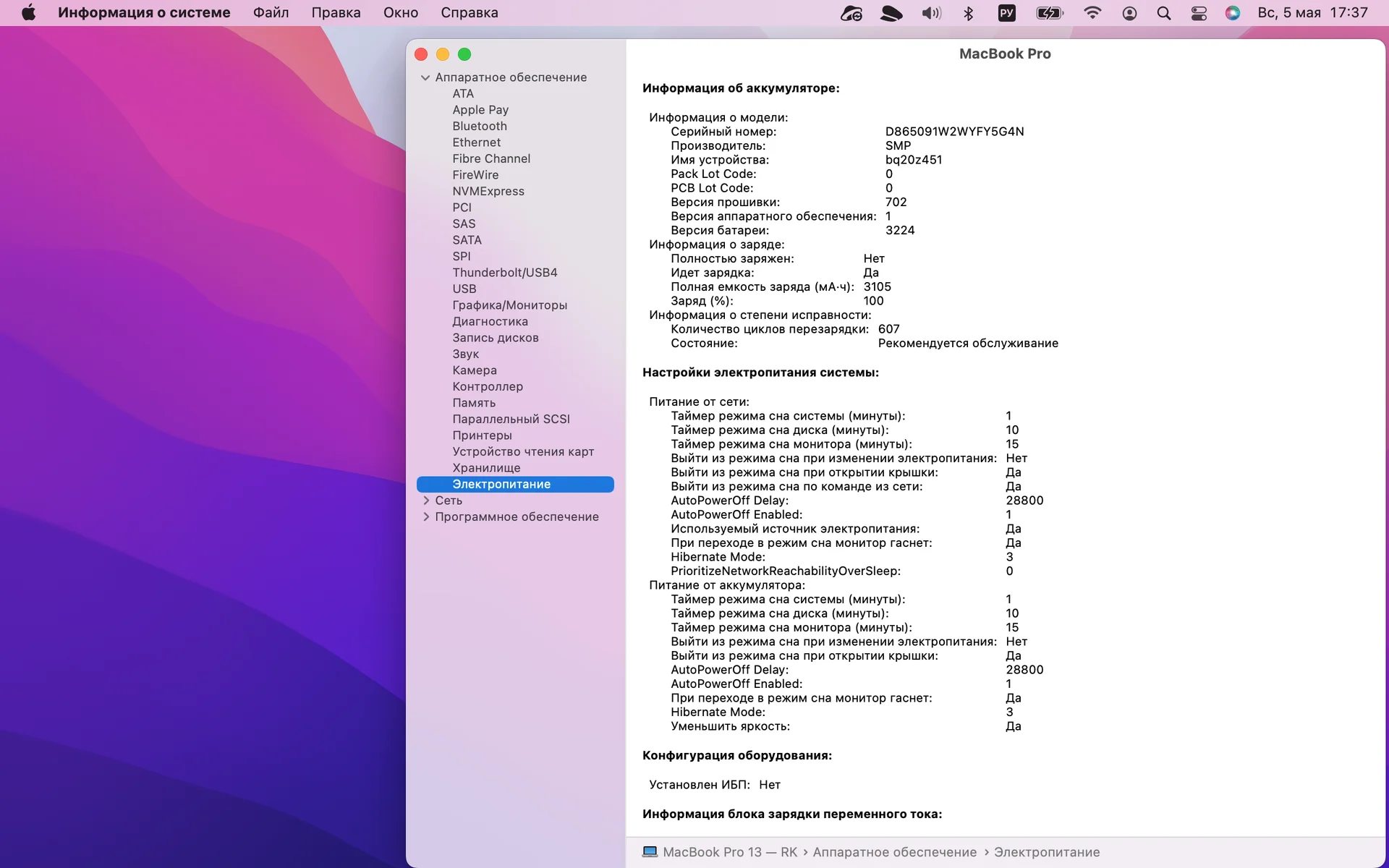The image size is (1389, 868).
Task: Click cycle count value 607
Action: (888, 329)
